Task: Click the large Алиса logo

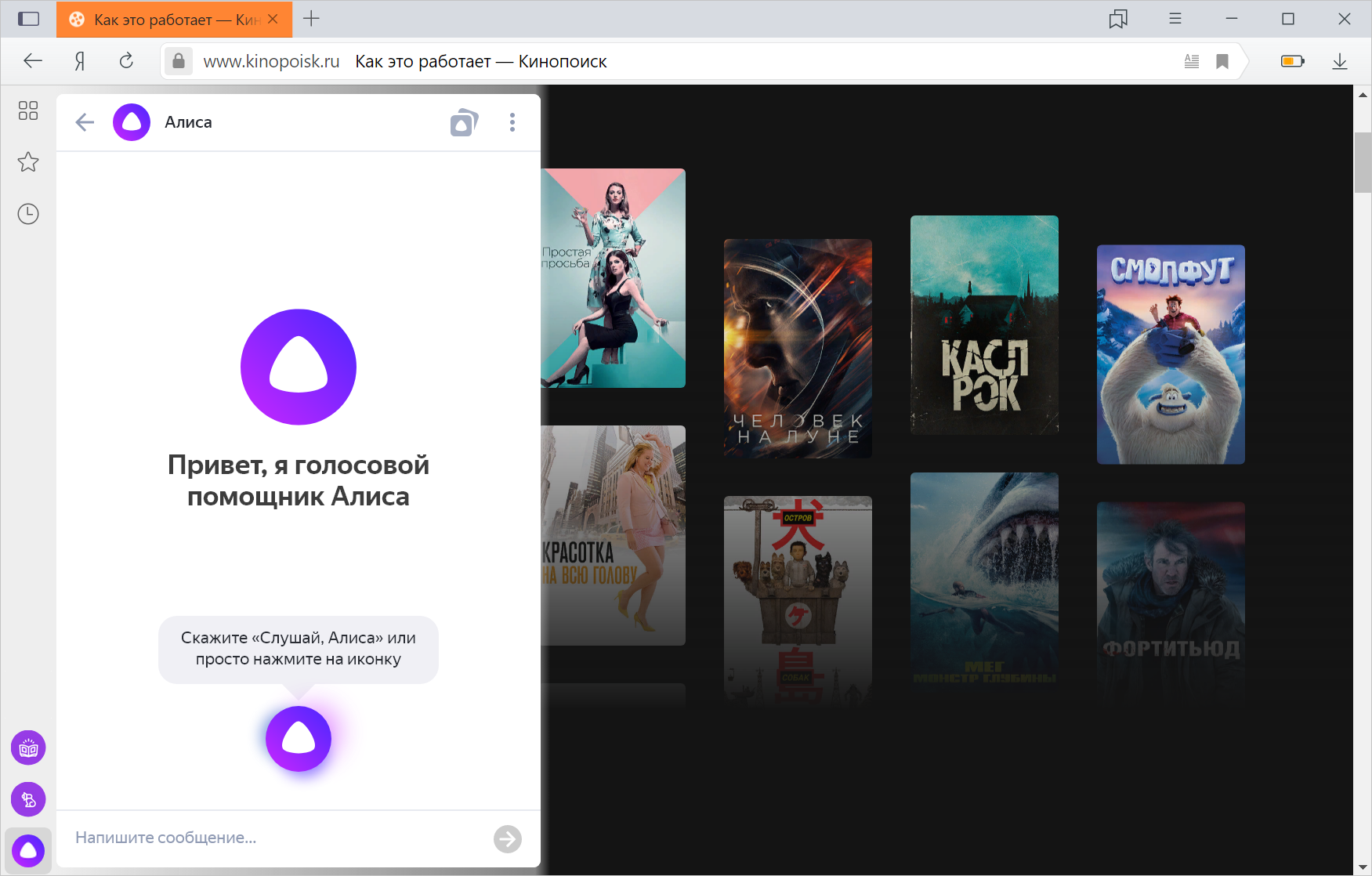Action: 299,367
